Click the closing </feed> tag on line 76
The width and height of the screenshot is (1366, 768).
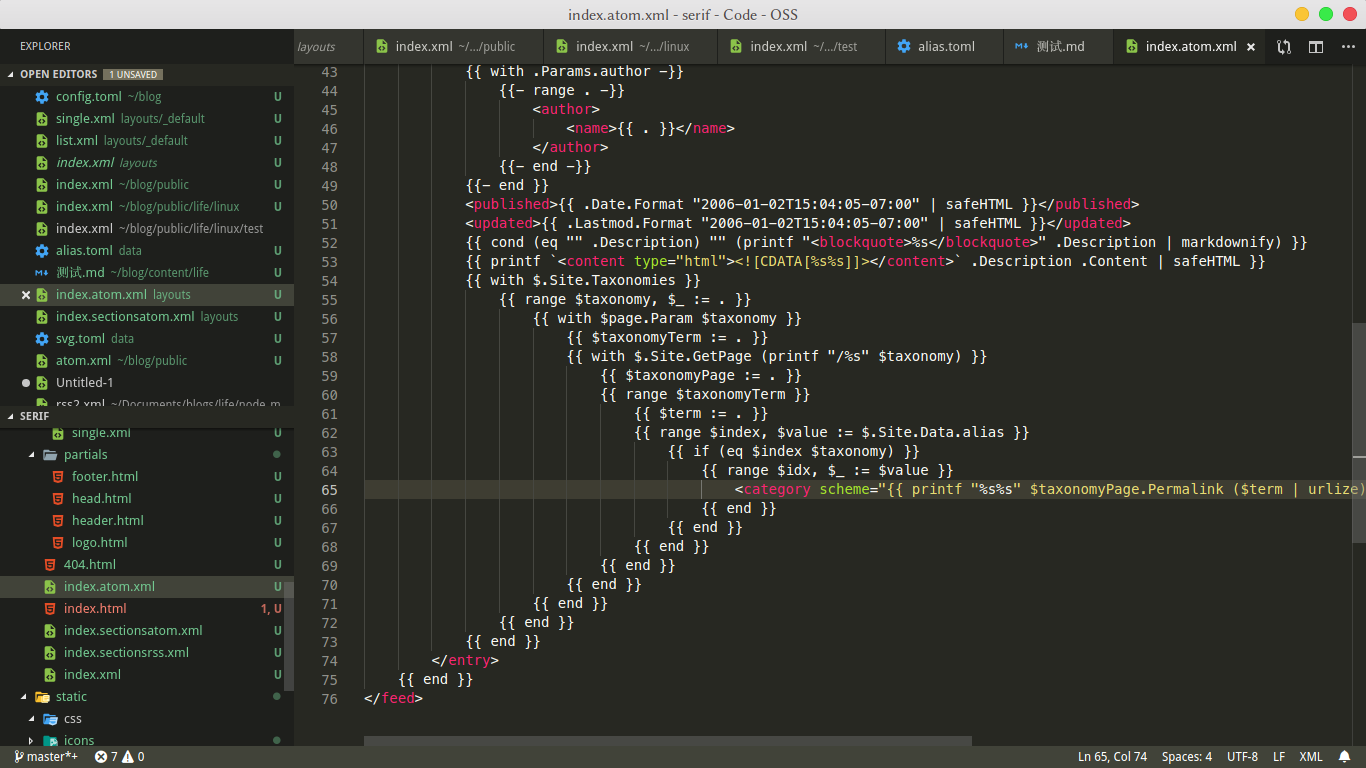[x=394, y=699]
